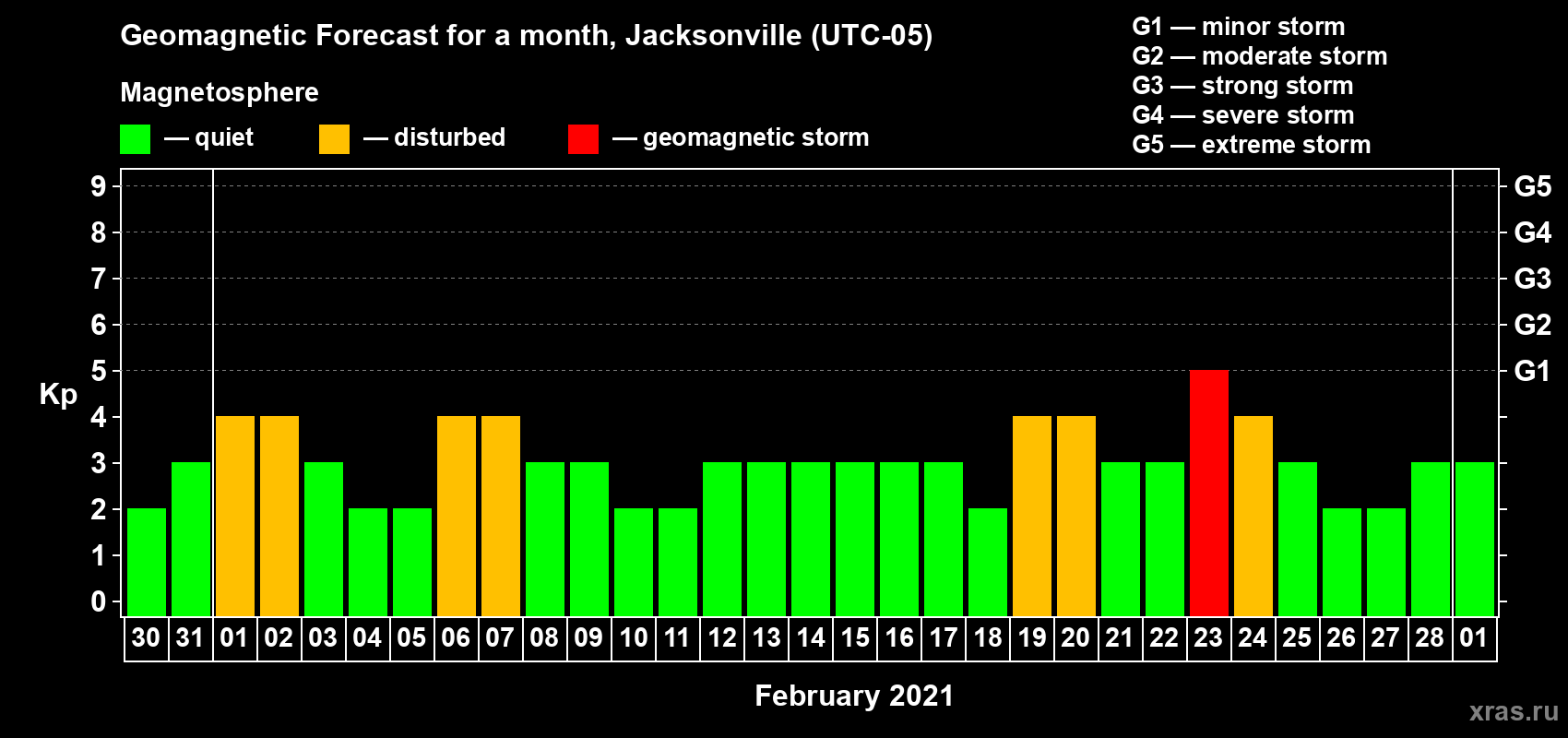Viewport: 1568px width, 738px height.
Task: Select the orange bar for day 07
Action: pyautogui.click(x=500, y=516)
